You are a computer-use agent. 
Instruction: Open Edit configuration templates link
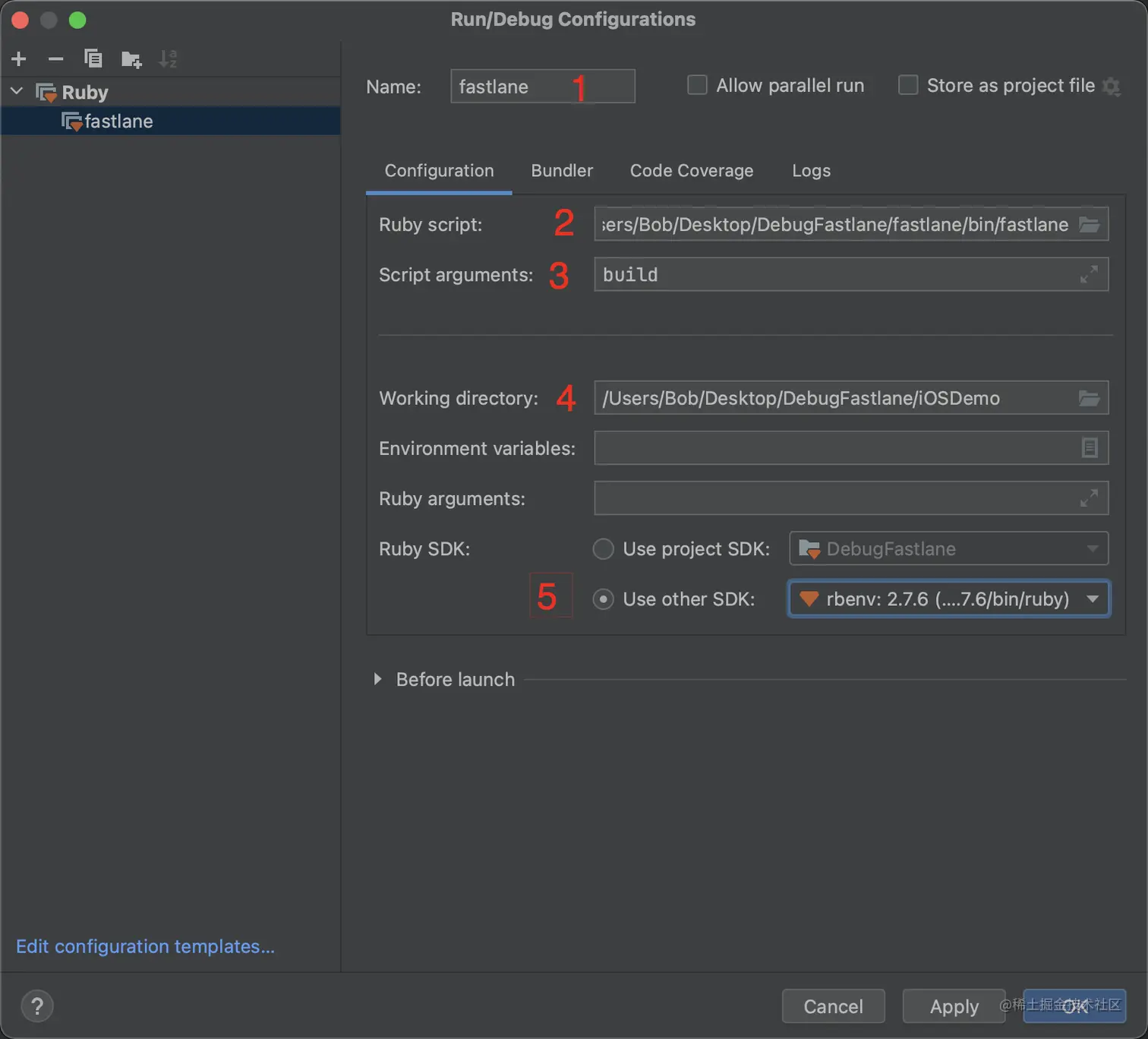point(145,946)
